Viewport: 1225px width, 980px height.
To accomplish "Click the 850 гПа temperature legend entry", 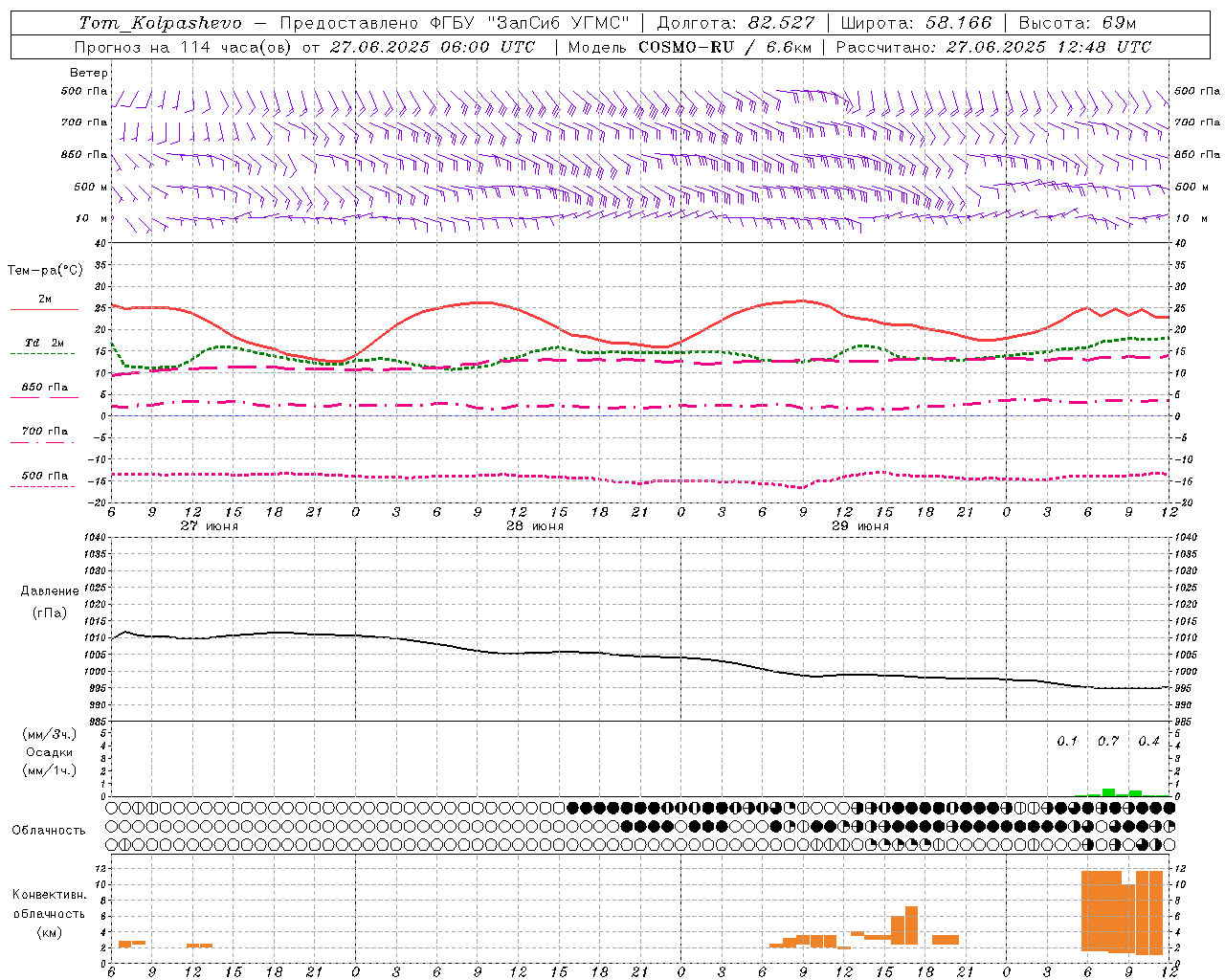I will (45, 388).
